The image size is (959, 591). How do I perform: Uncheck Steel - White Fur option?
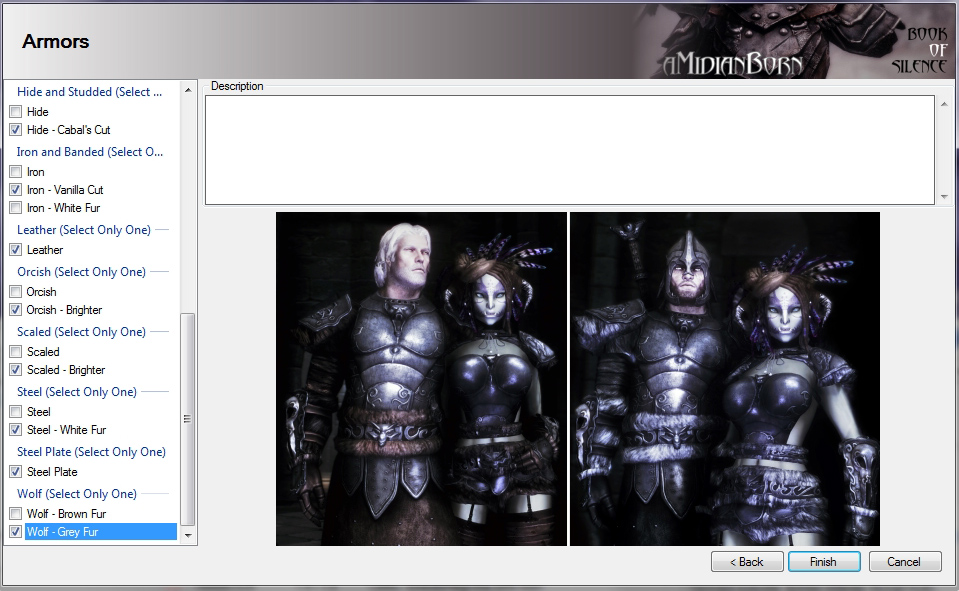pyautogui.click(x=16, y=429)
